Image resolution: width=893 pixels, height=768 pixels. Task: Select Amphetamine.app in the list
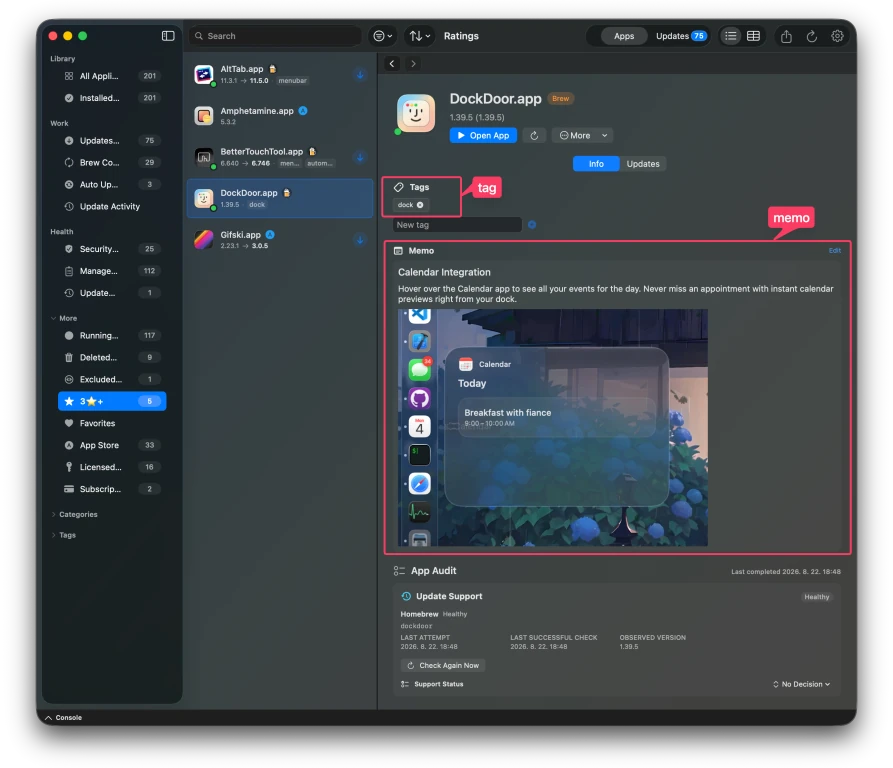pyautogui.click(x=280, y=116)
